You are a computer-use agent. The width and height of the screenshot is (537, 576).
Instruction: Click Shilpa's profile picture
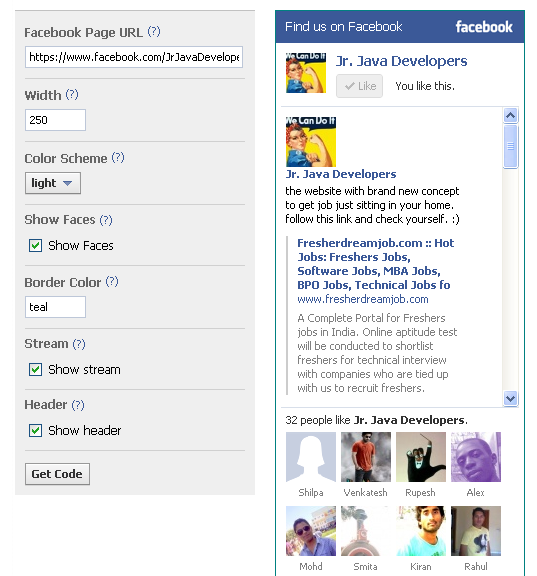(x=311, y=457)
